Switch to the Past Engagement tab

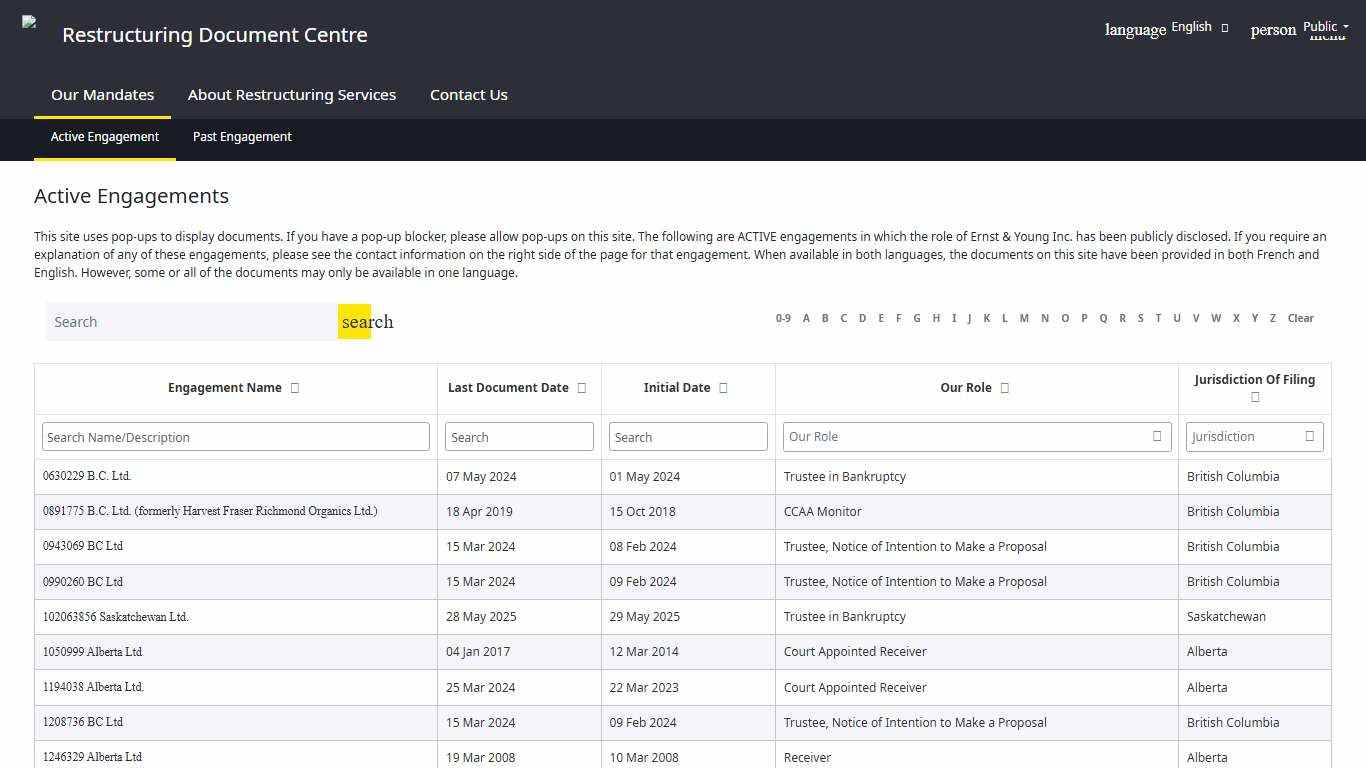(241, 137)
